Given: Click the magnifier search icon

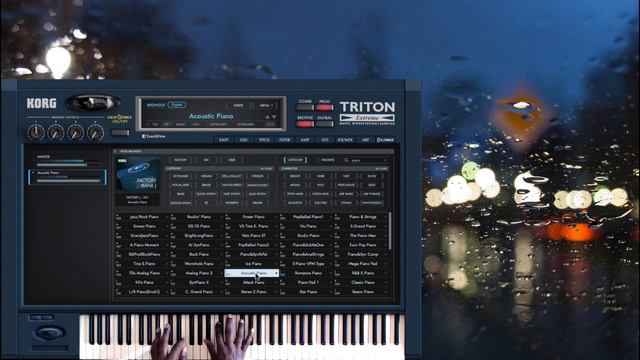Looking at the screenshot, I should [x=346, y=160].
